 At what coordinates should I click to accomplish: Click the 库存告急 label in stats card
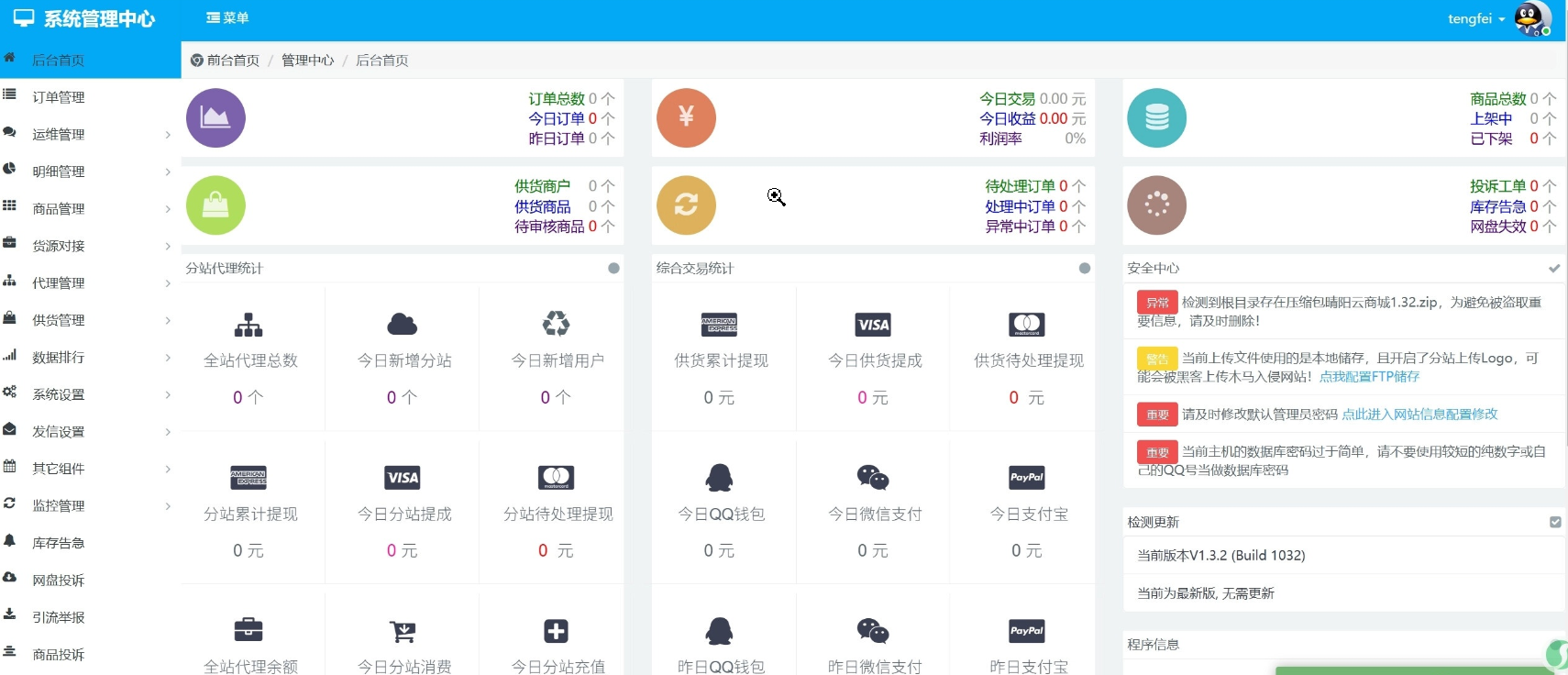tap(1497, 206)
